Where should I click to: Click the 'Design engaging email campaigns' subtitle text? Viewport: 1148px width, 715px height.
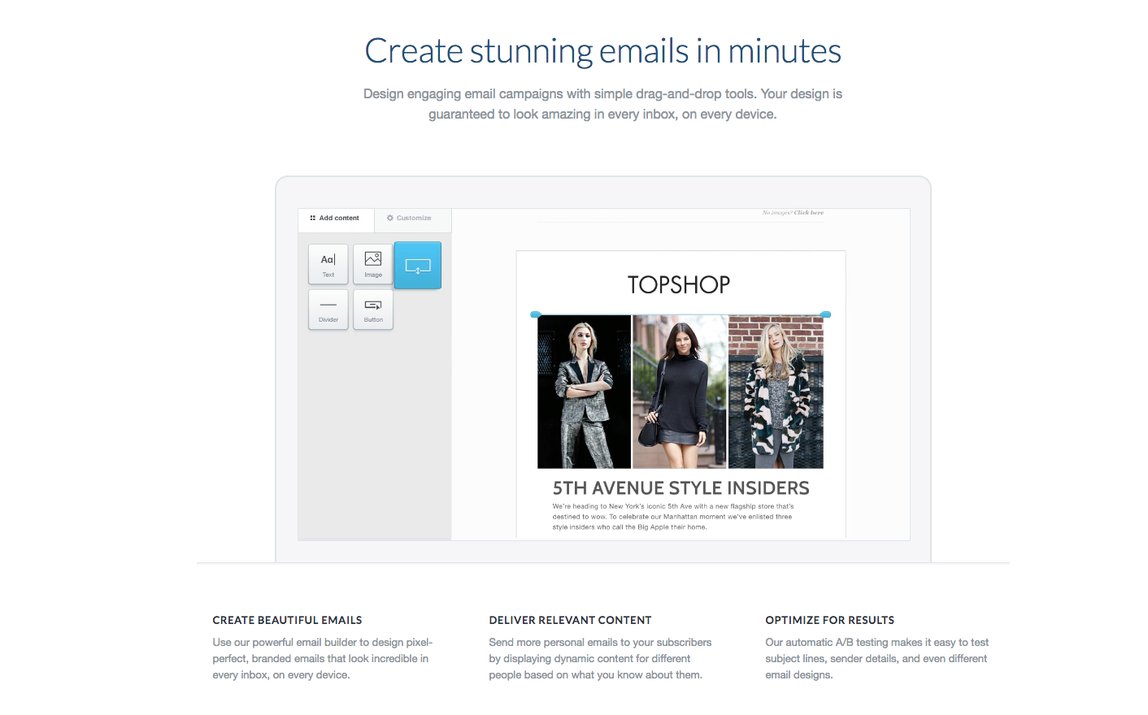point(603,104)
